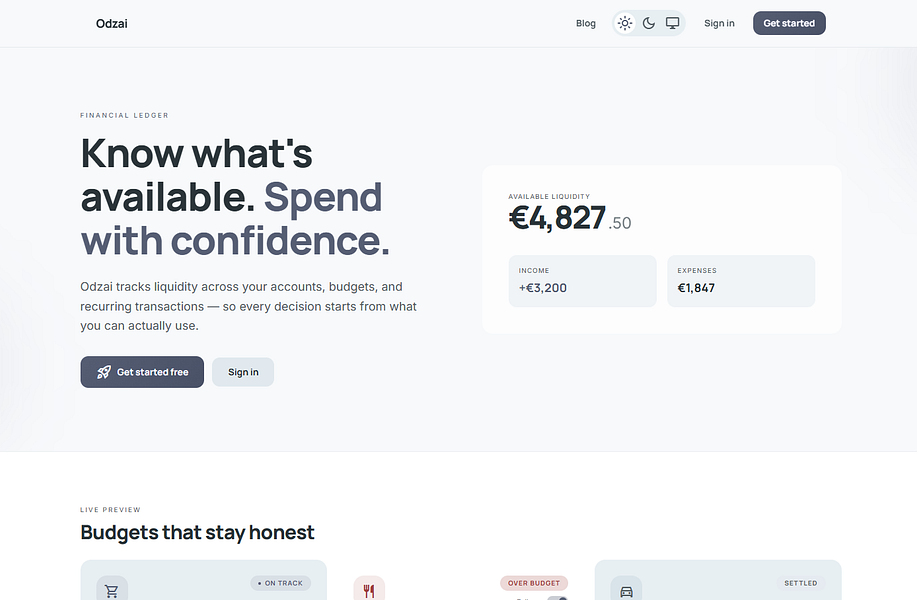Click the Get started header button
Screen dimensions: 917x600
(x=789, y=23)
